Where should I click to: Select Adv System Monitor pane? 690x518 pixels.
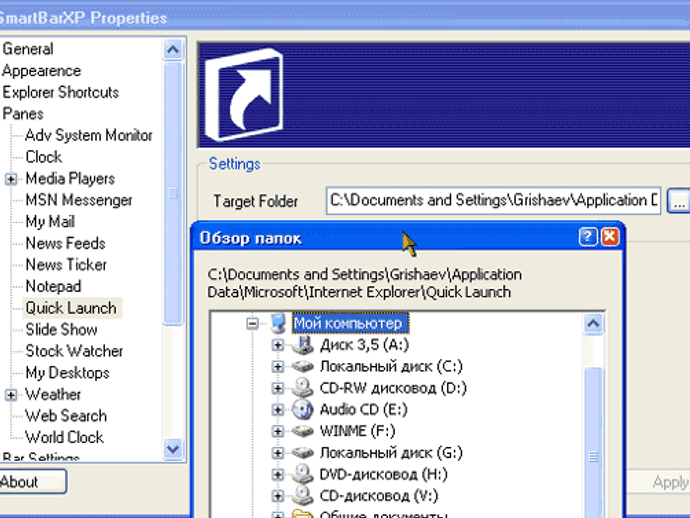[x=88, y=136]
